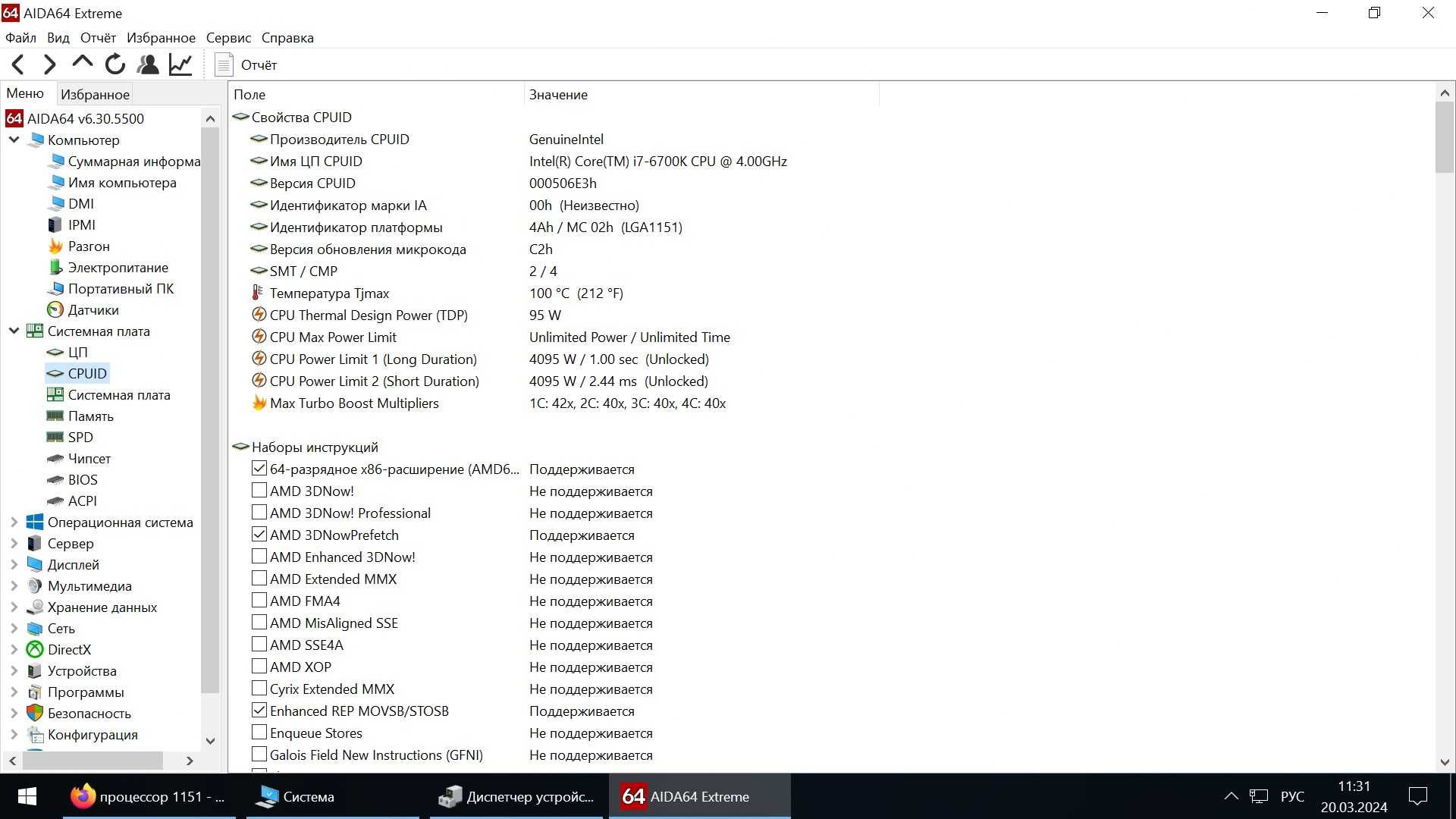This screenshot has width=1456, height=819.
Task: Open the Вид menu
Action: 58,38
